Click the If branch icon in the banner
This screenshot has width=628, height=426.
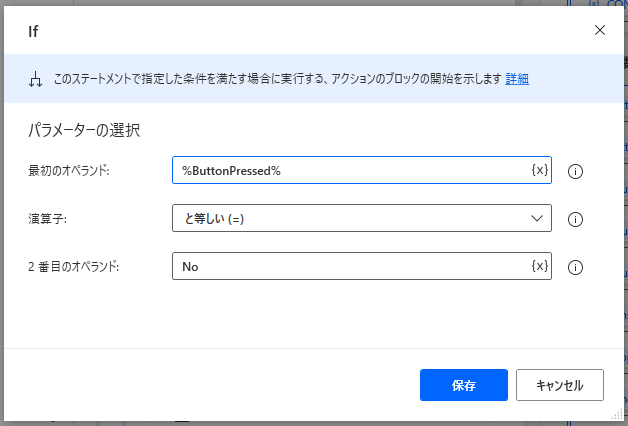[36, 80]
